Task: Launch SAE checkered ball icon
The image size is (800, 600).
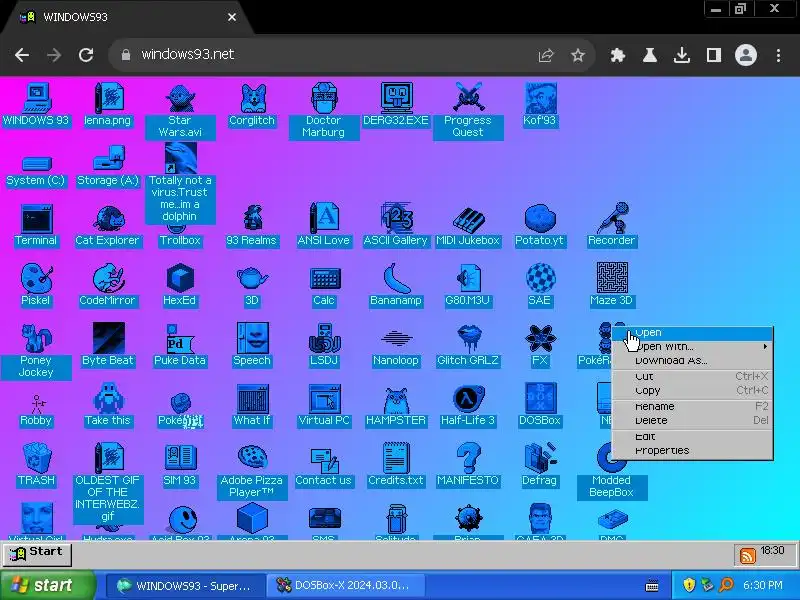Action: click(x=540, y=279)
